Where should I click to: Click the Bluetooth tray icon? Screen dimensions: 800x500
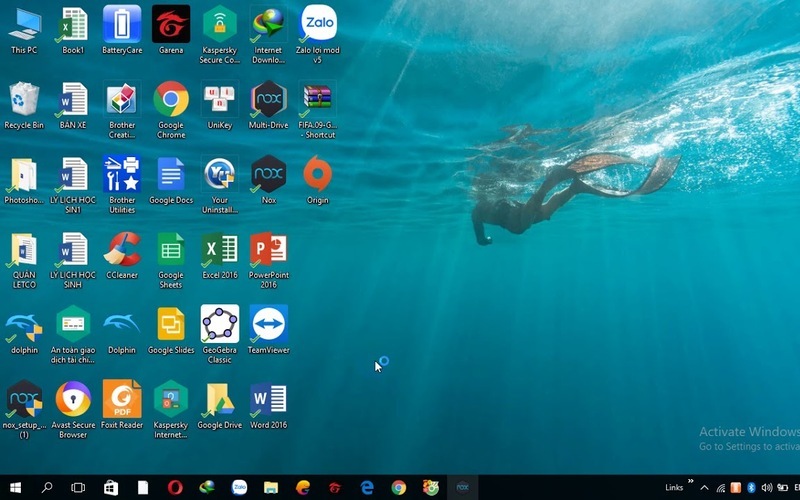(751, 488)
